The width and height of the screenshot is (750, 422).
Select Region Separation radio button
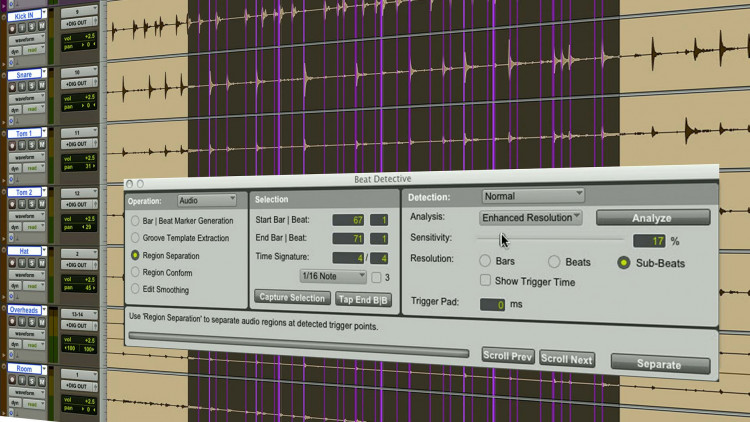[135, 255]
